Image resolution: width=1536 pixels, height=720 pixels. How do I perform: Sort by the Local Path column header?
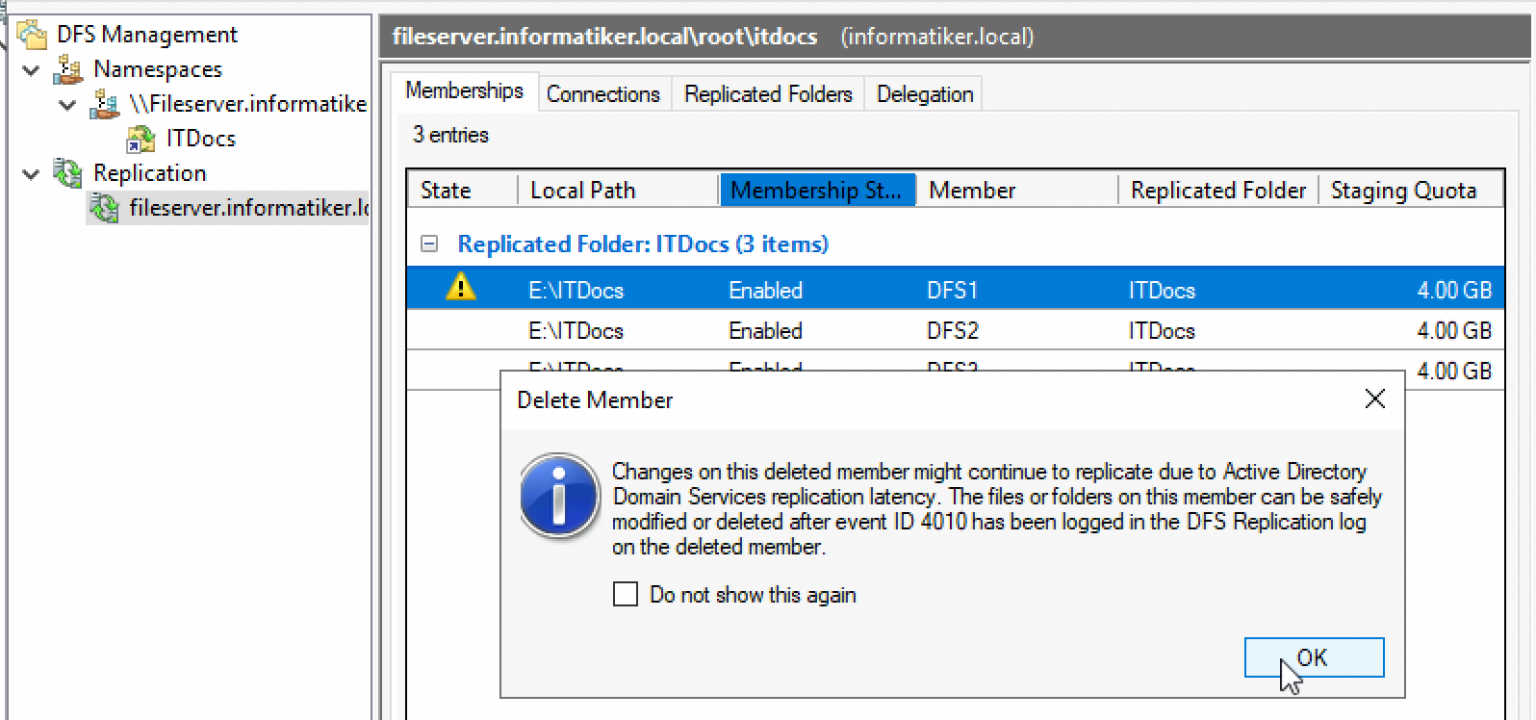tap(584, 189)
